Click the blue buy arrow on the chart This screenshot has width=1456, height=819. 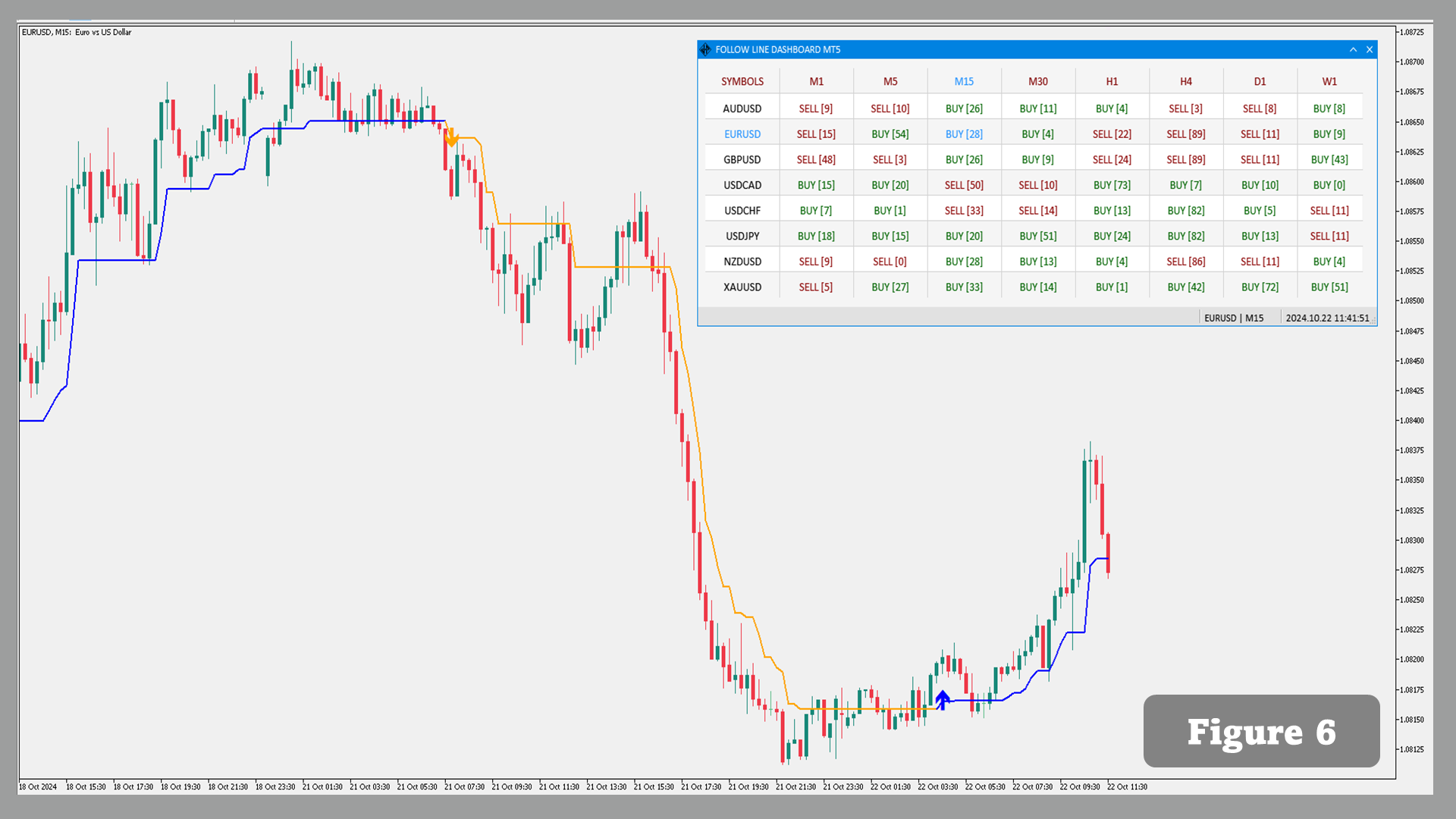942,699
